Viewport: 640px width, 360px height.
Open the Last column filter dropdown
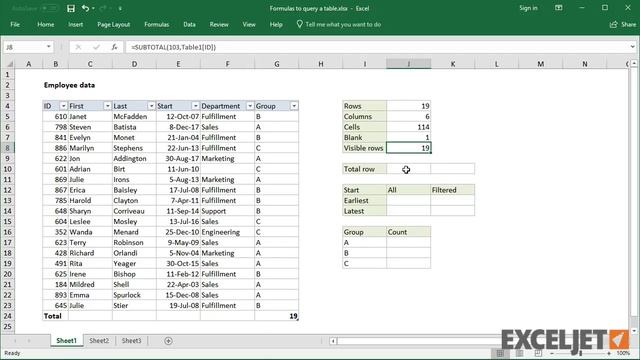[151, 106]
